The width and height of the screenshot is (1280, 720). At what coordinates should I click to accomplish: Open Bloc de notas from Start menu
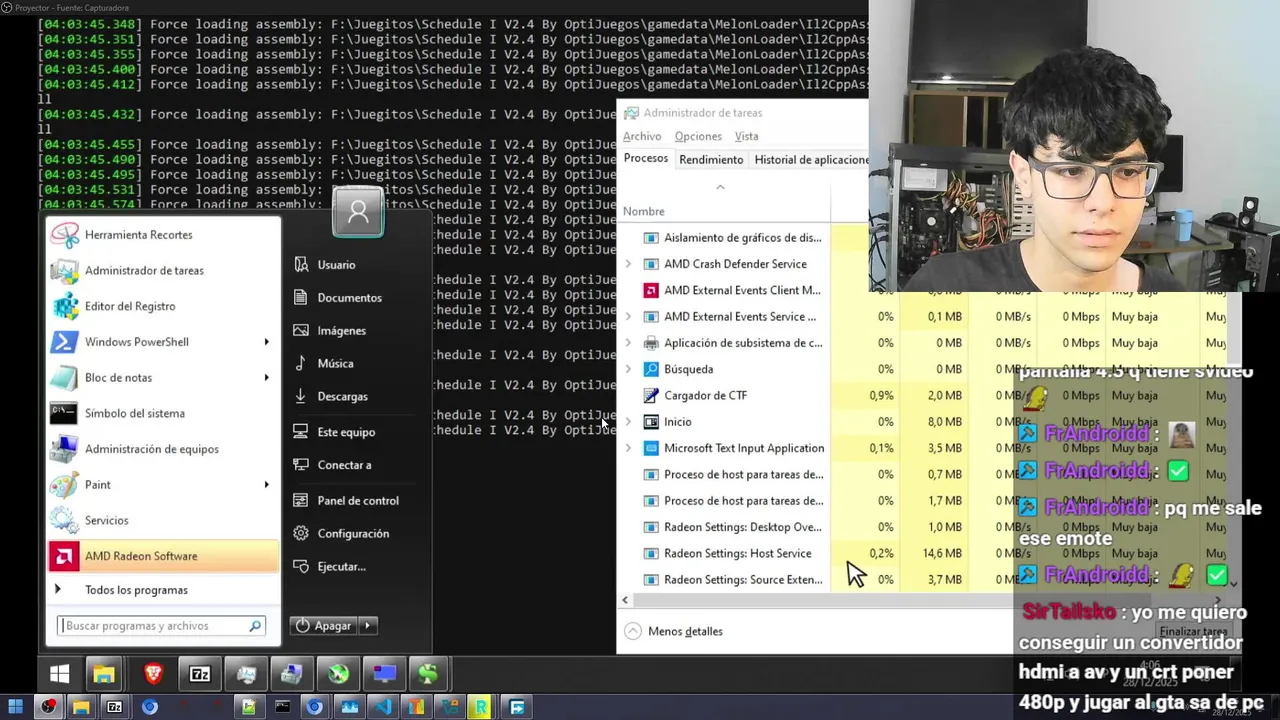pos(163,378)
